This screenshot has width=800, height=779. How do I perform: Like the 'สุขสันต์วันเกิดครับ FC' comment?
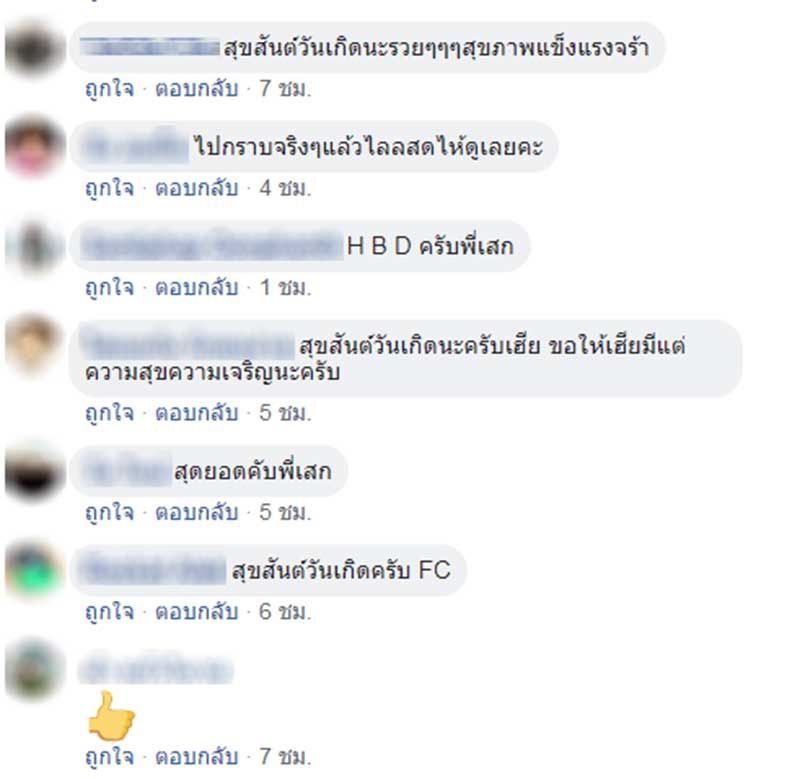coord(110,612)
